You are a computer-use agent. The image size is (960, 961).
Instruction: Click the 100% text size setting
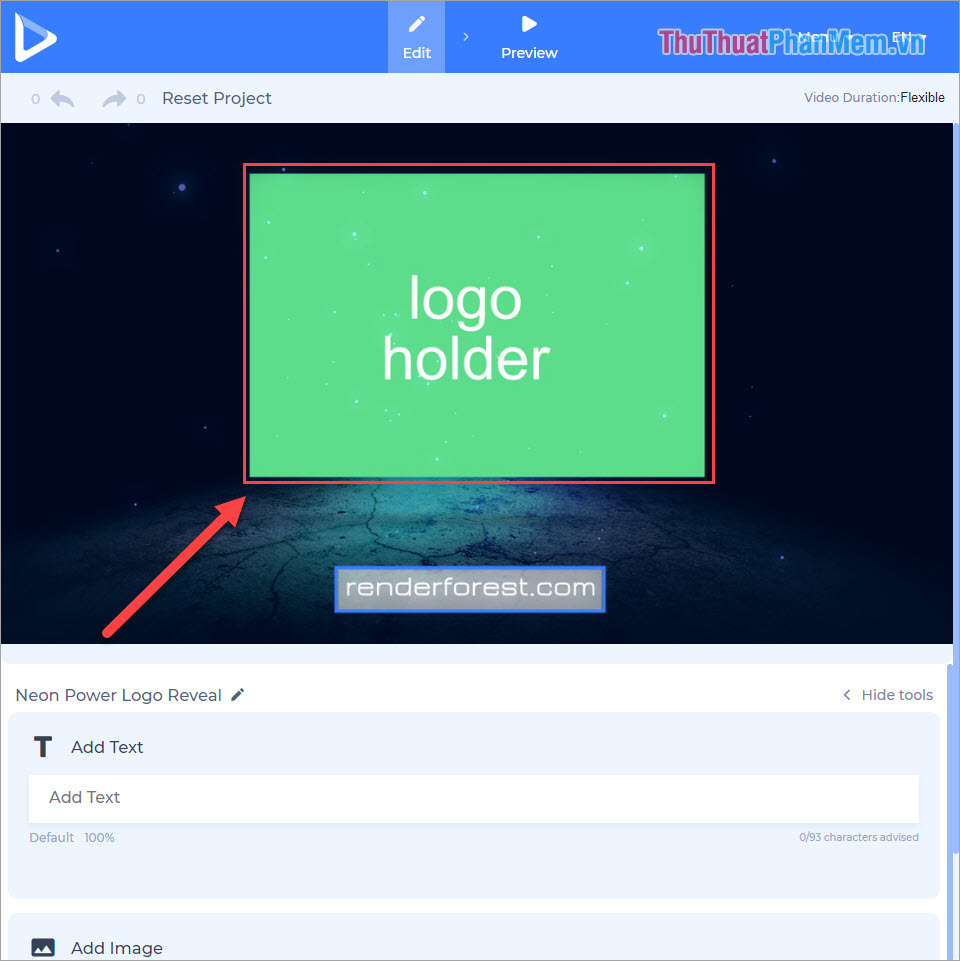[x=99, y=837]
